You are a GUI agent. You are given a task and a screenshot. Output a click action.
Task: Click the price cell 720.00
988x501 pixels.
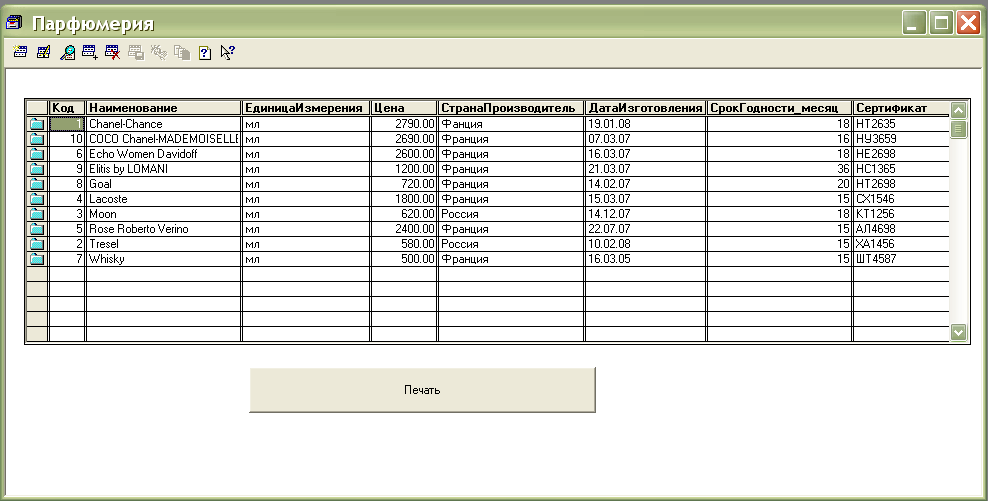(404, 184)
